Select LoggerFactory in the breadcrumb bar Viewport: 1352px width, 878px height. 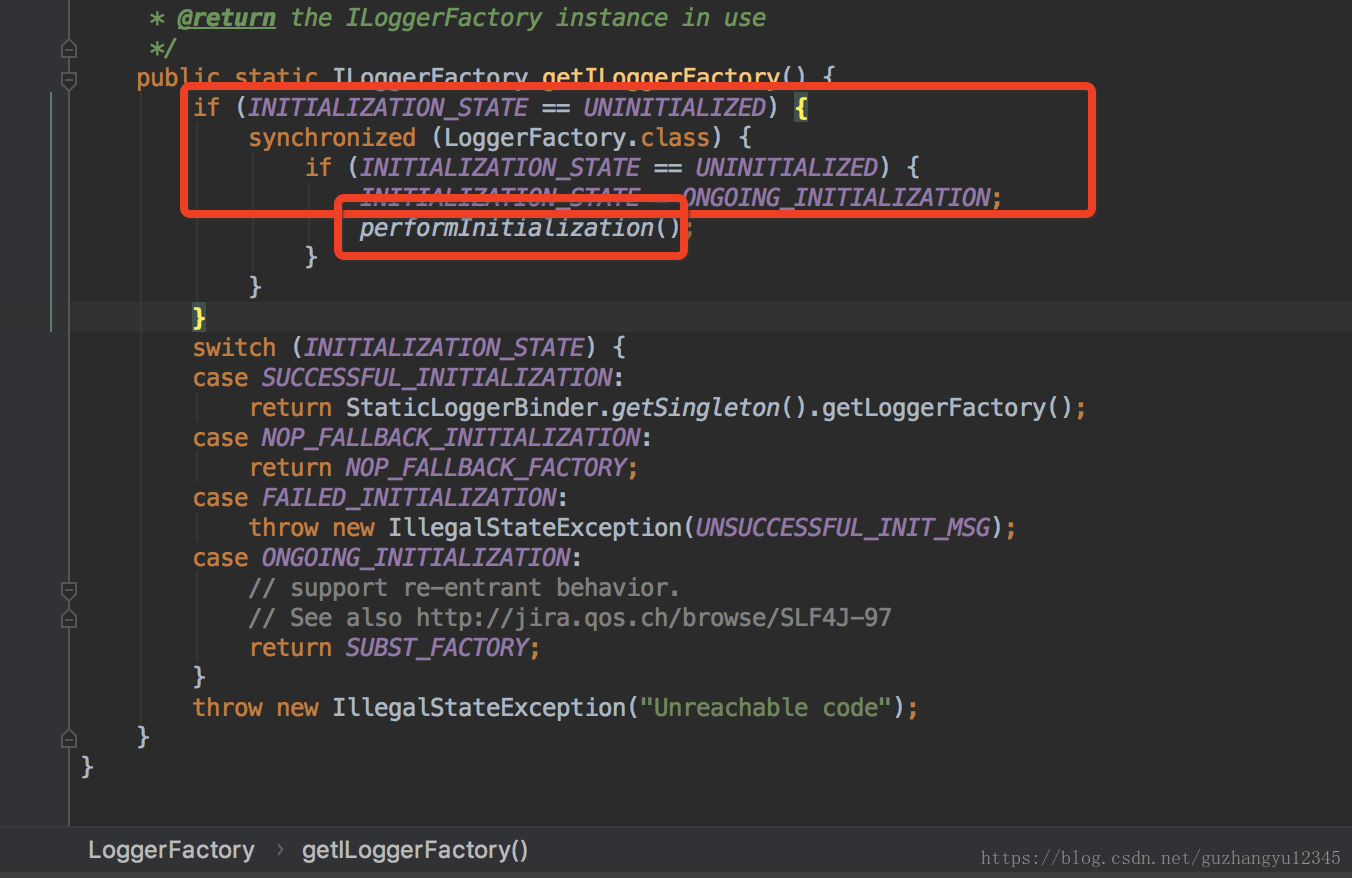171,850
